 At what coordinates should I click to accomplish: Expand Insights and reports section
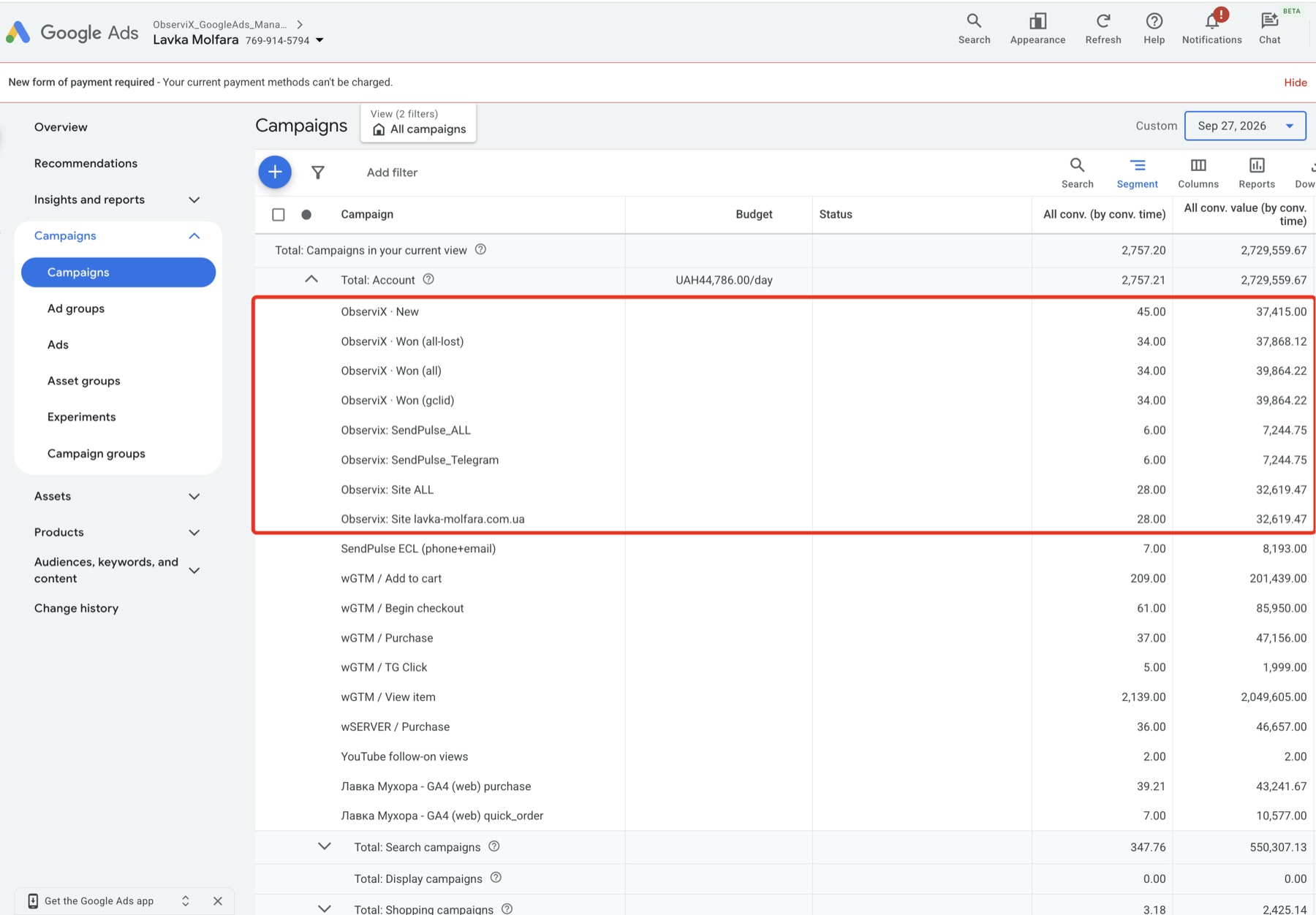[x=194, y=200]
